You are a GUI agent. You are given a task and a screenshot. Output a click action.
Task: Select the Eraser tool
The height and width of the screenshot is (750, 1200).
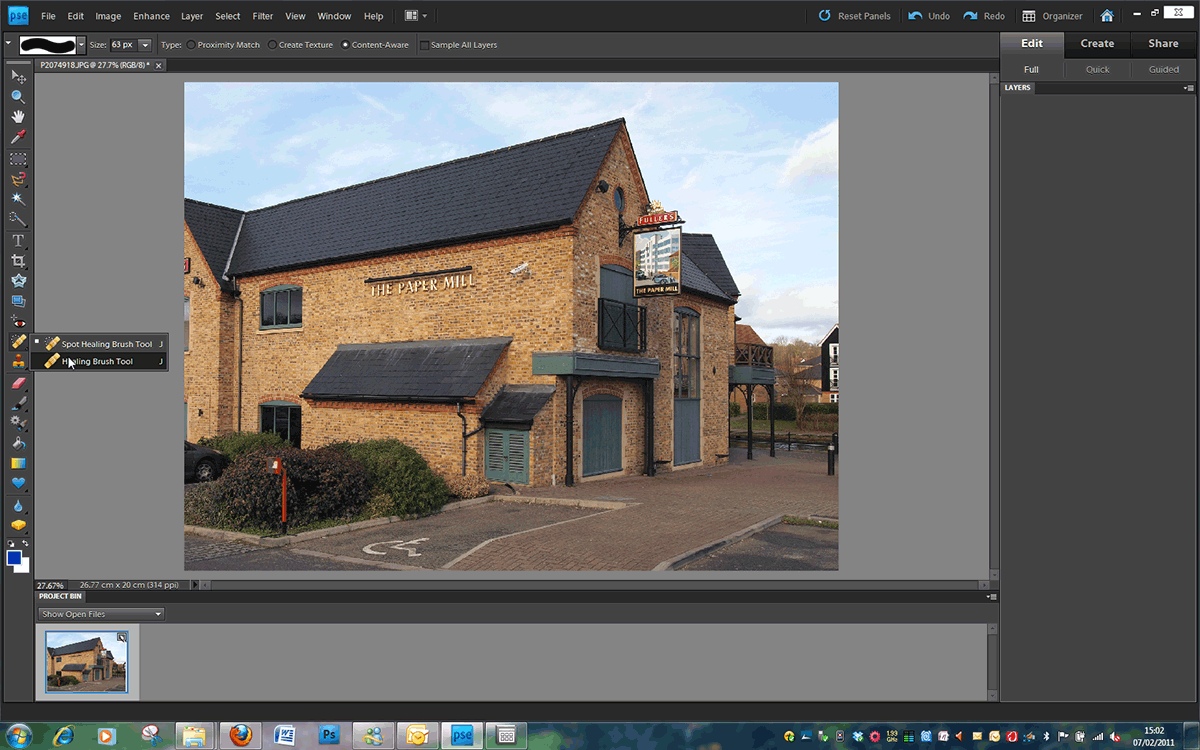[18, 382]
